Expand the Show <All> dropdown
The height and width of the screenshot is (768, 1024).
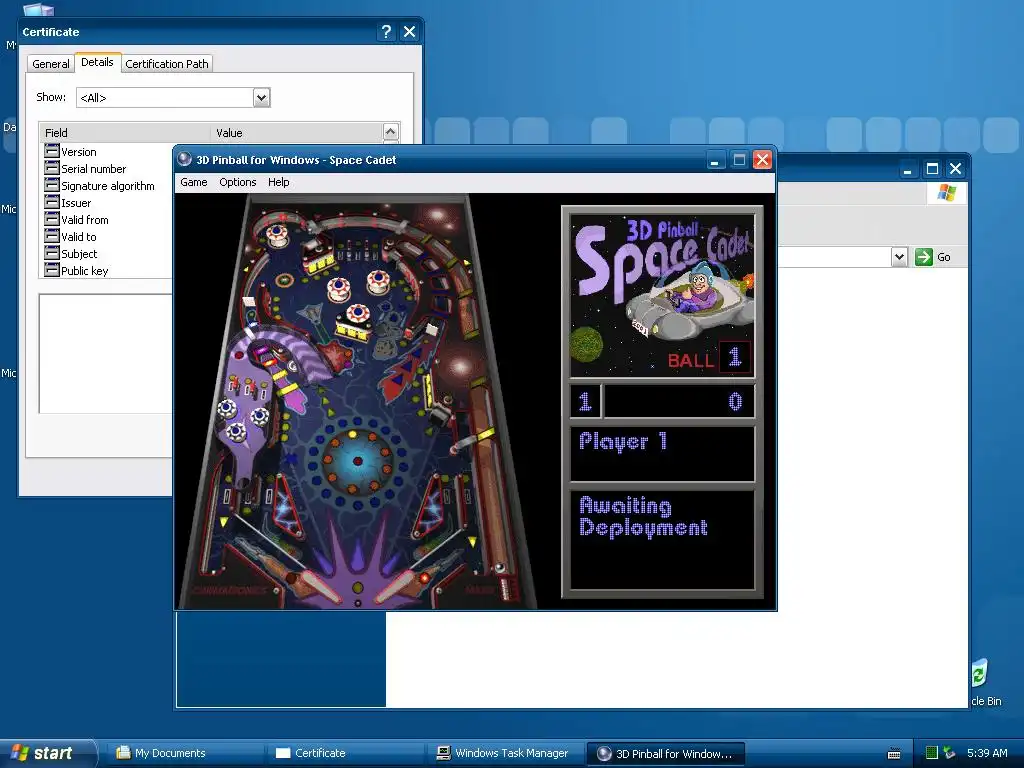click(x=261, y=98)
